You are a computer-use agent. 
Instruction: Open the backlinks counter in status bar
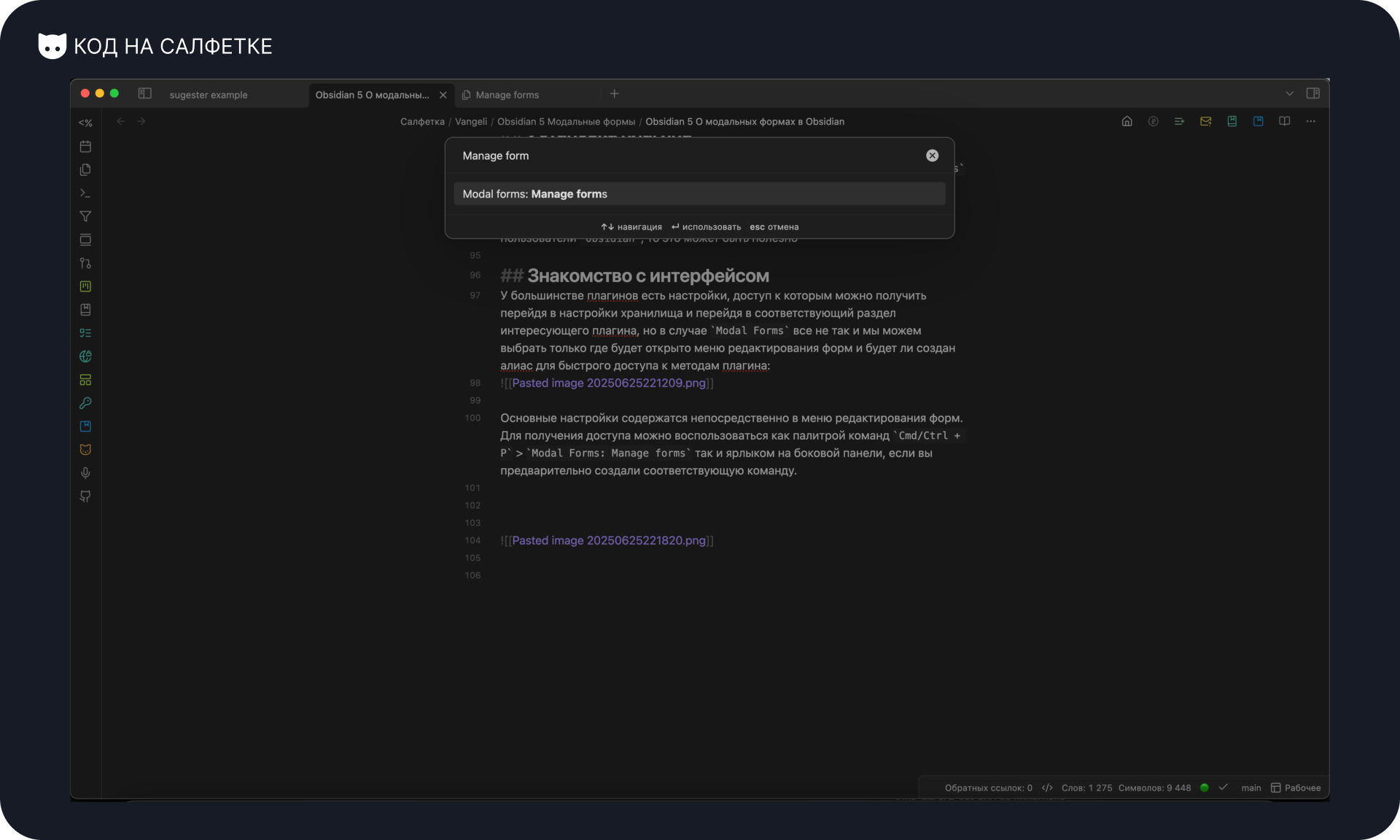pyautogui.click(x=988, y=788)
